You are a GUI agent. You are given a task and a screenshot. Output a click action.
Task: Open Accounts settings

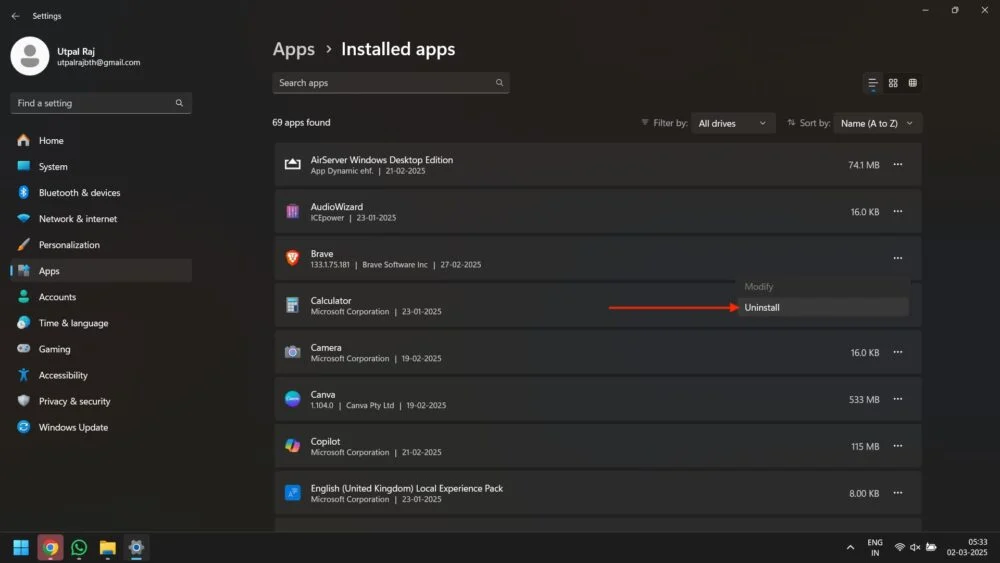point(101,297)
